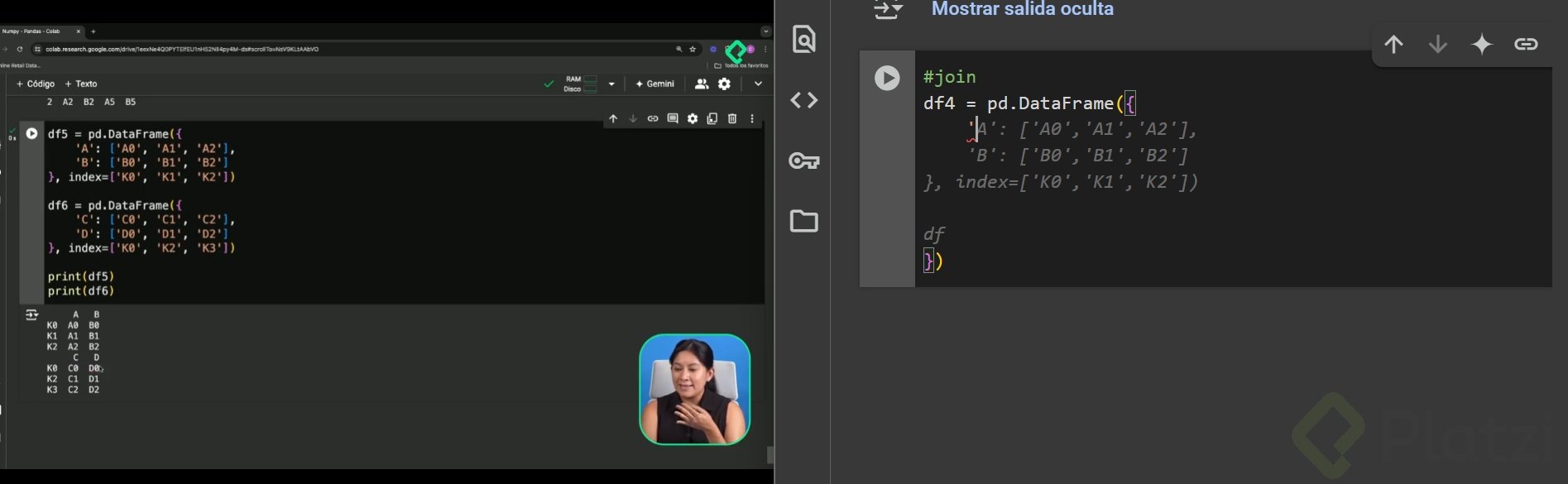Click the index=['K0','K1','K2'] suggestion line
The image size is (1568, 484).
click(1061, 182)
